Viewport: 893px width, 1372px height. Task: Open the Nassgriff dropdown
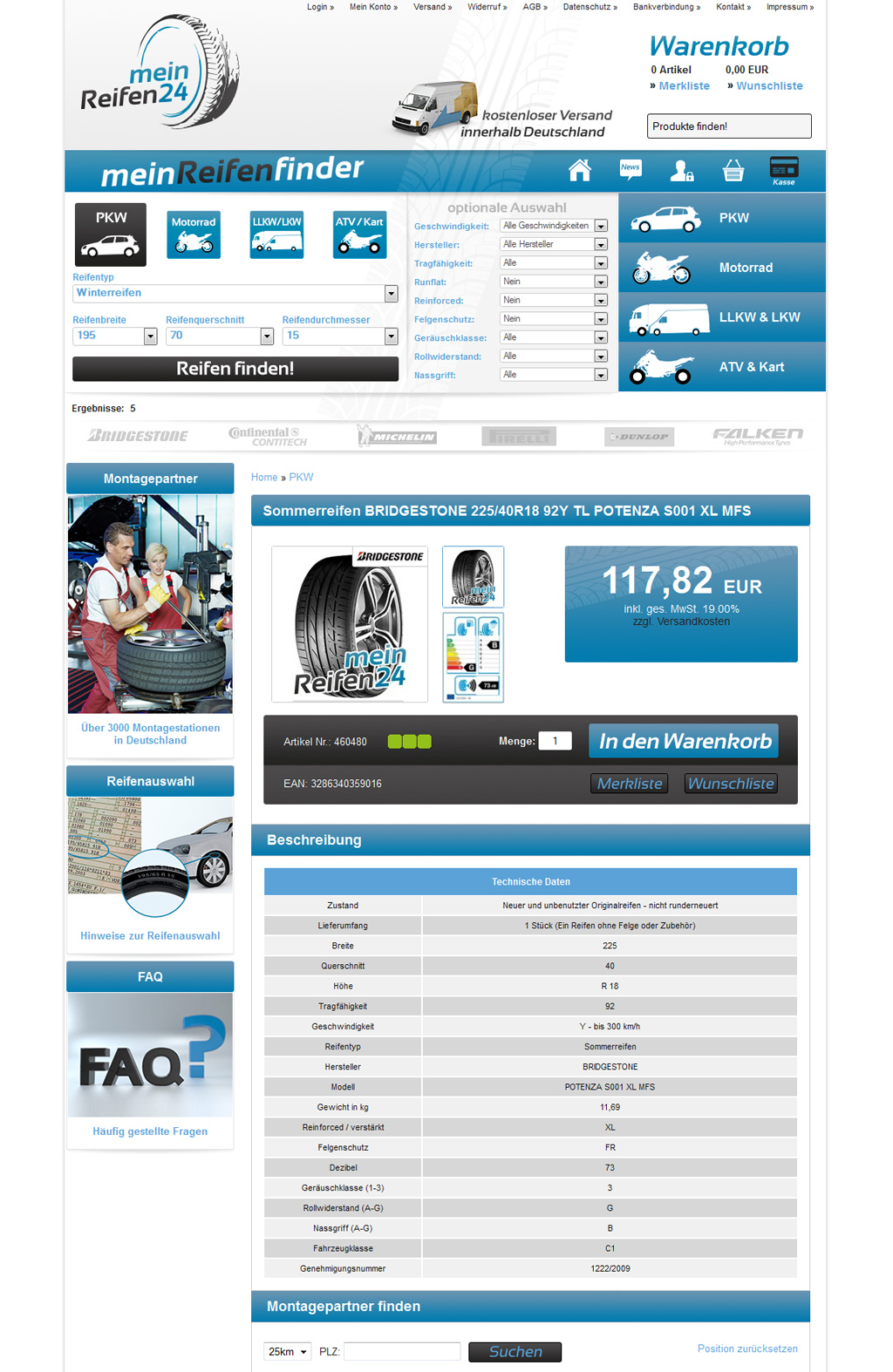click(x=554, y=375)
